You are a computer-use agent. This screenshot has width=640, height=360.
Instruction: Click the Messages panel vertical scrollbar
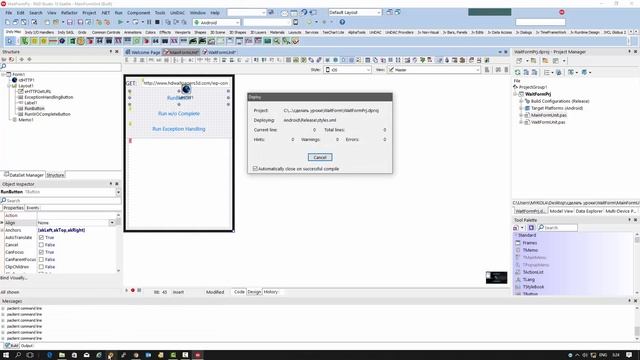637,322
